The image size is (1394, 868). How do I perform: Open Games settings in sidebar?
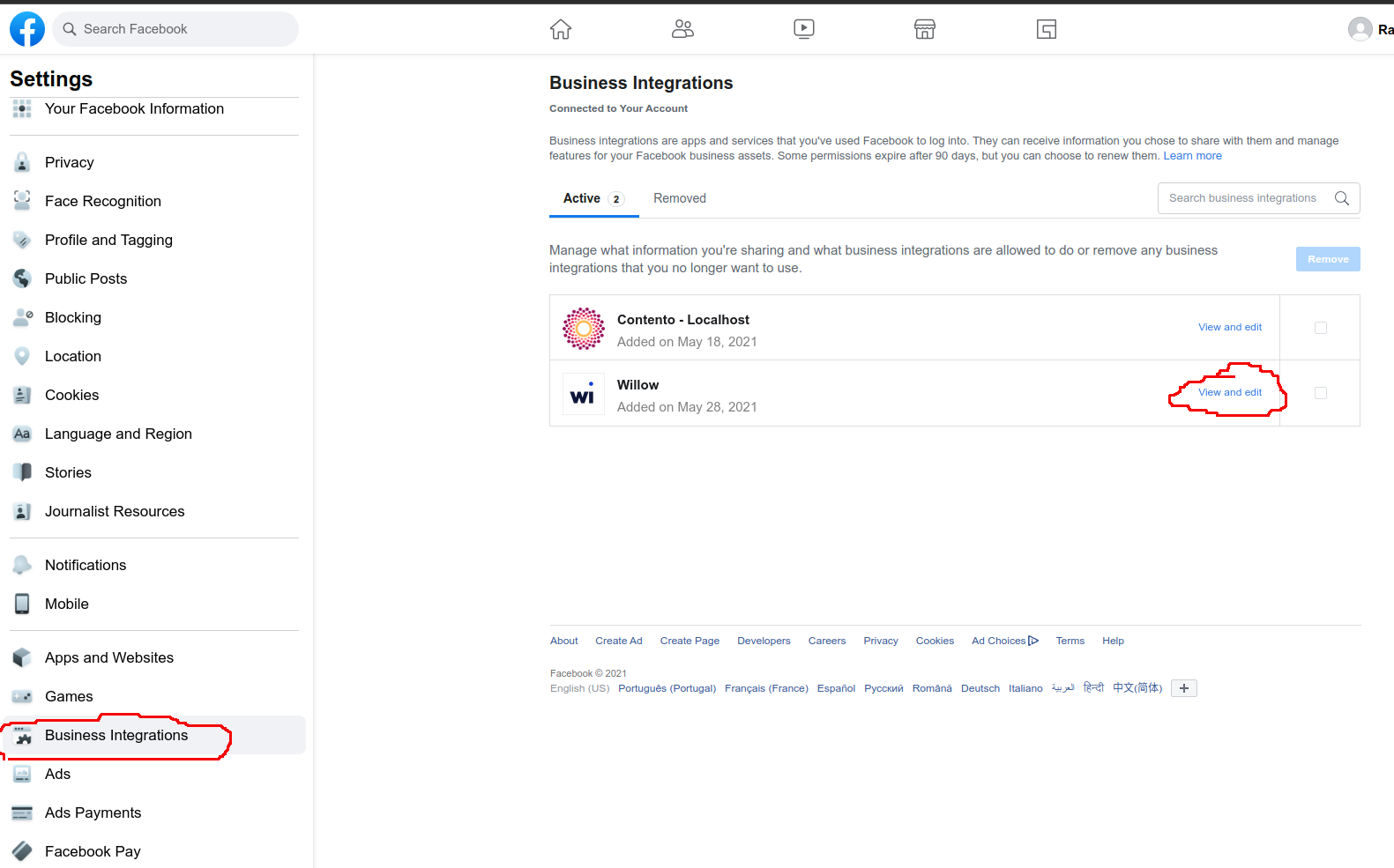tap(154, 696)
